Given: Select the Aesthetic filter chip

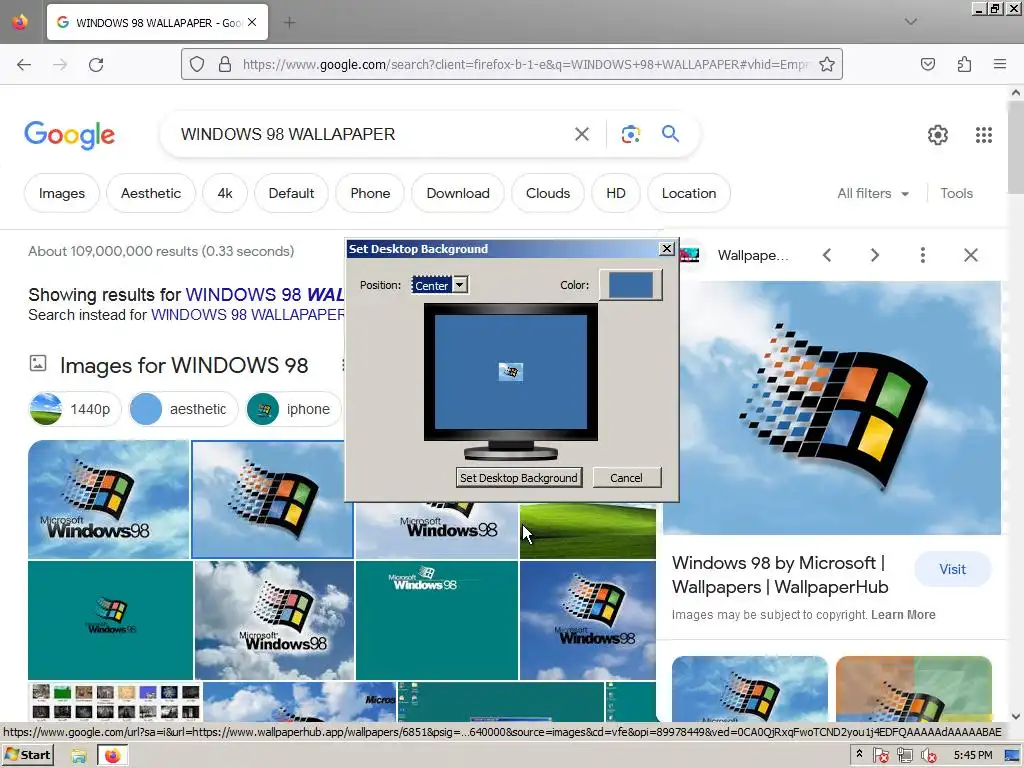Looking at the screenshot, I should tap(151, 193).
